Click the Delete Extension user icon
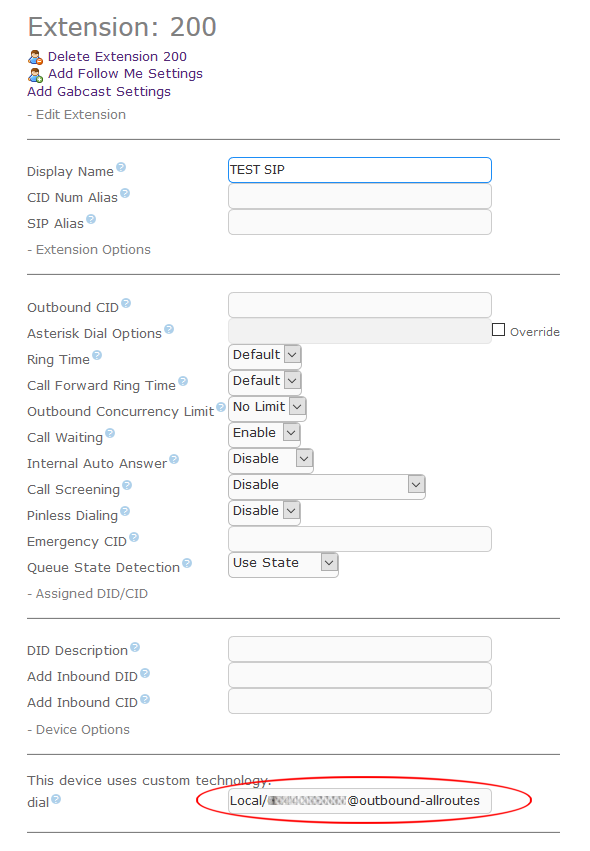This screenshot has height=851, width=590. pos(35,57)
